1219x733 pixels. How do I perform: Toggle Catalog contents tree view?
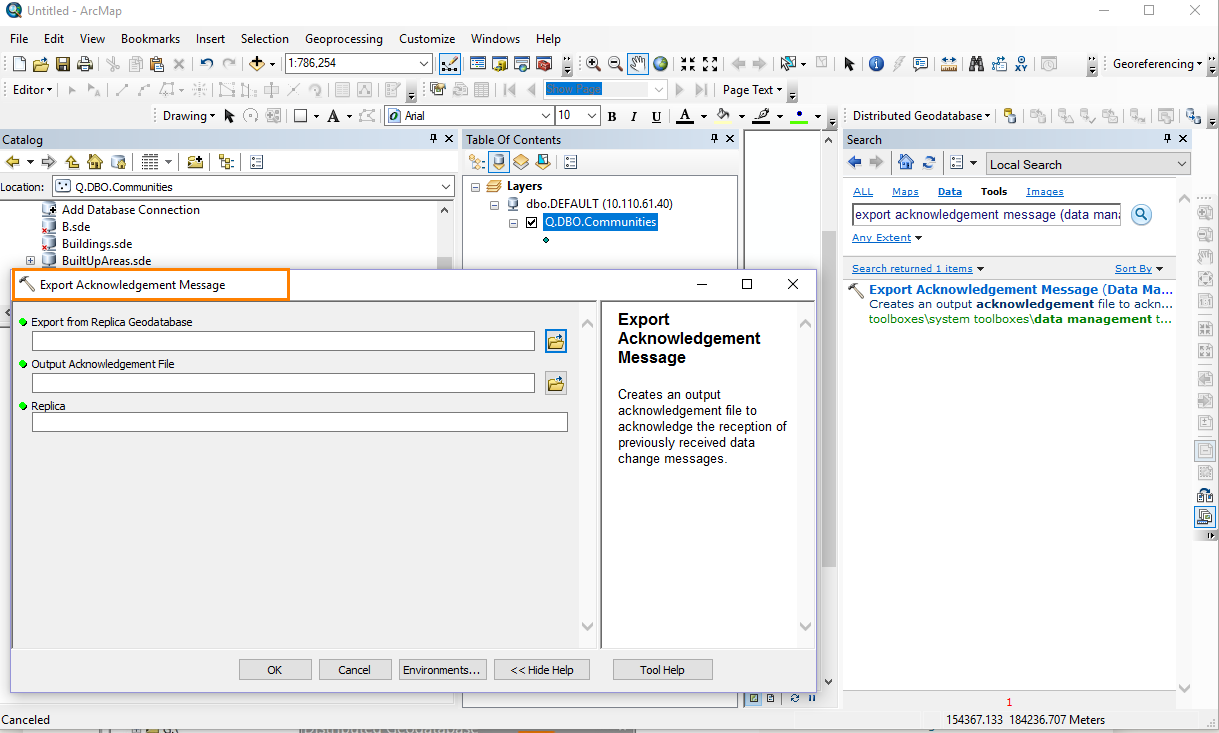tap(226, 162)
